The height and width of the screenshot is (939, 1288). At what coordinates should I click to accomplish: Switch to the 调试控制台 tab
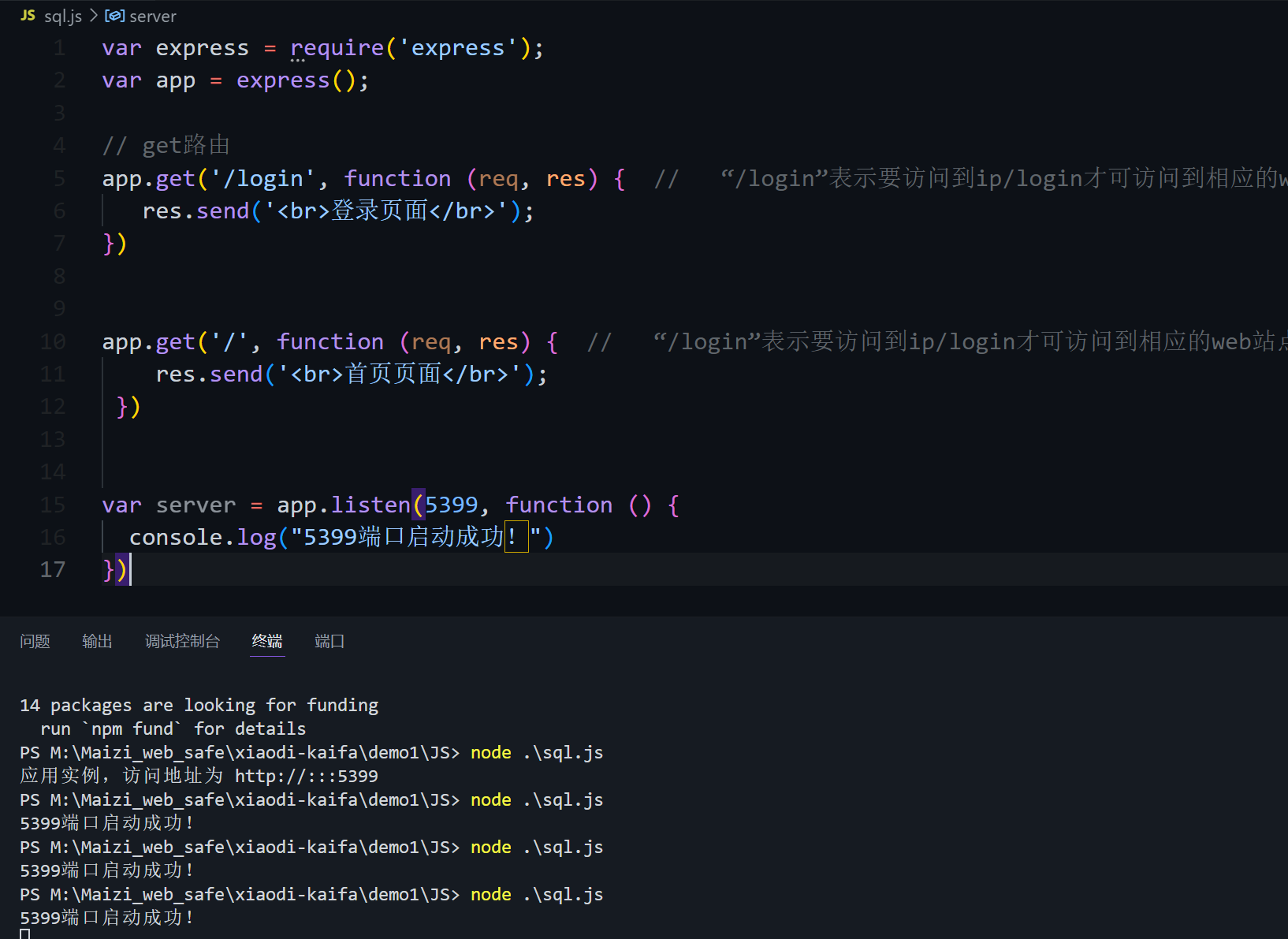(x=182, y=641)
